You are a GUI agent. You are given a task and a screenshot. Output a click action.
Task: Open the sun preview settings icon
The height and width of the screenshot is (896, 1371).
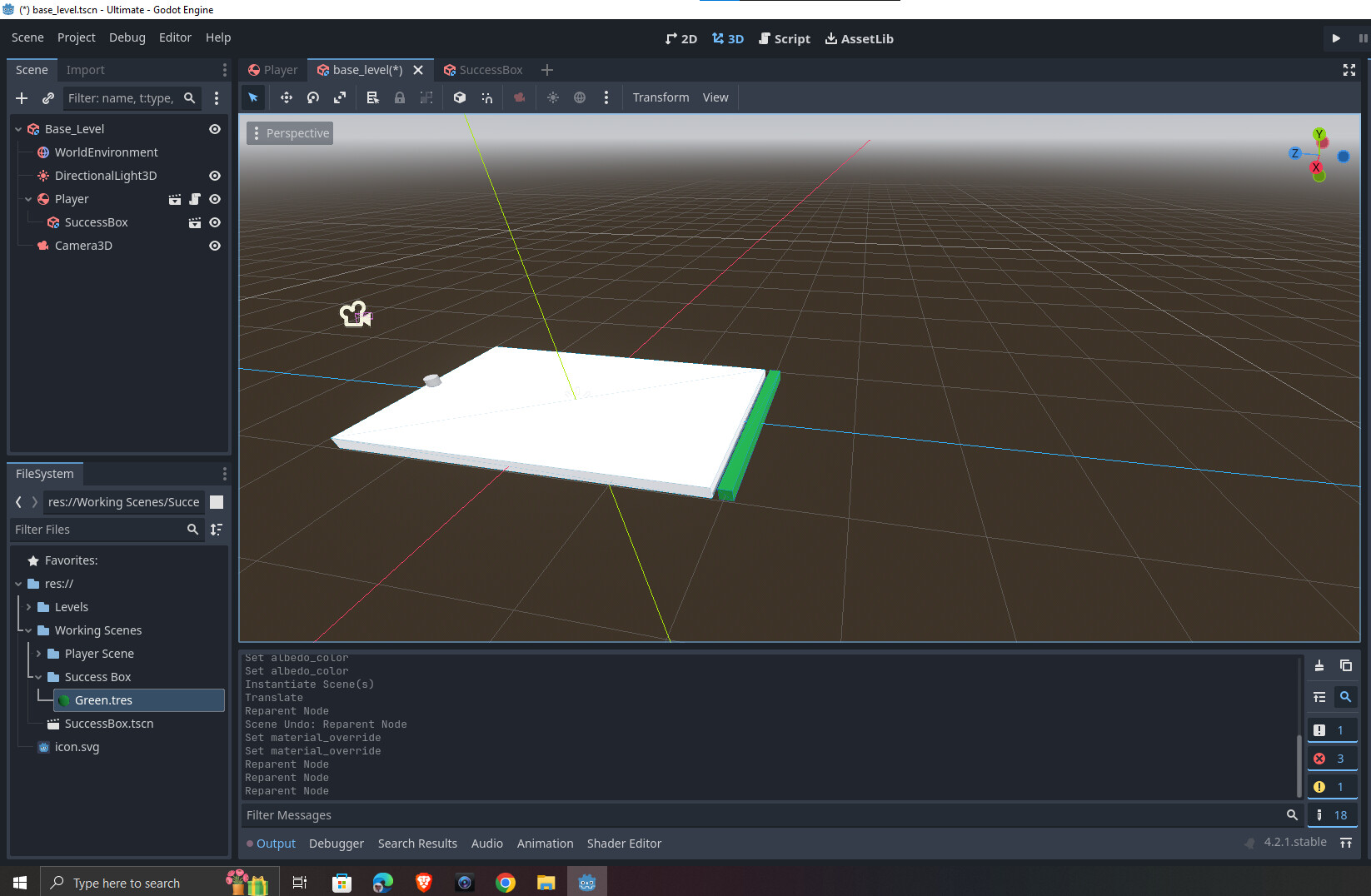[x=553, y=97]
